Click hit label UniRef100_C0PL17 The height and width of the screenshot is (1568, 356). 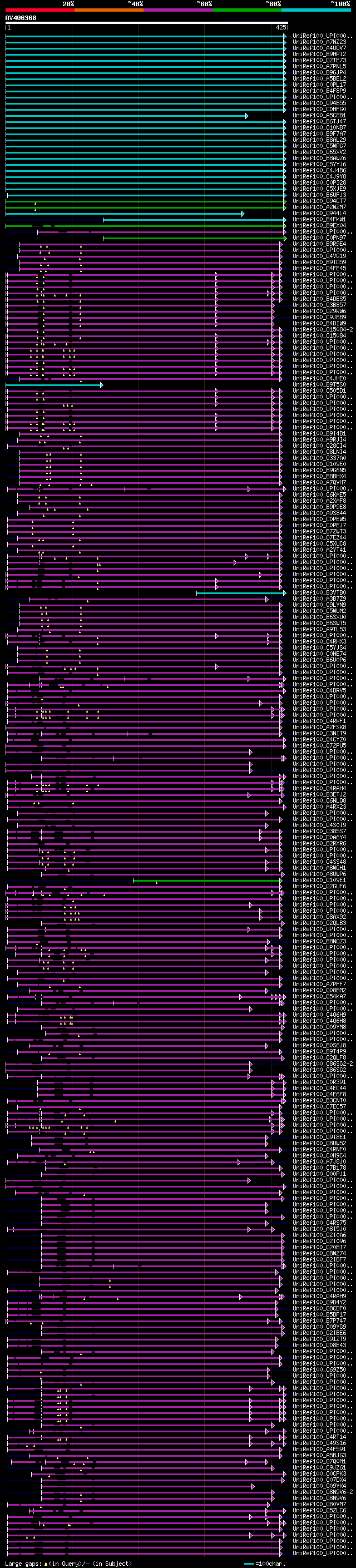click(x=319, y=85)
